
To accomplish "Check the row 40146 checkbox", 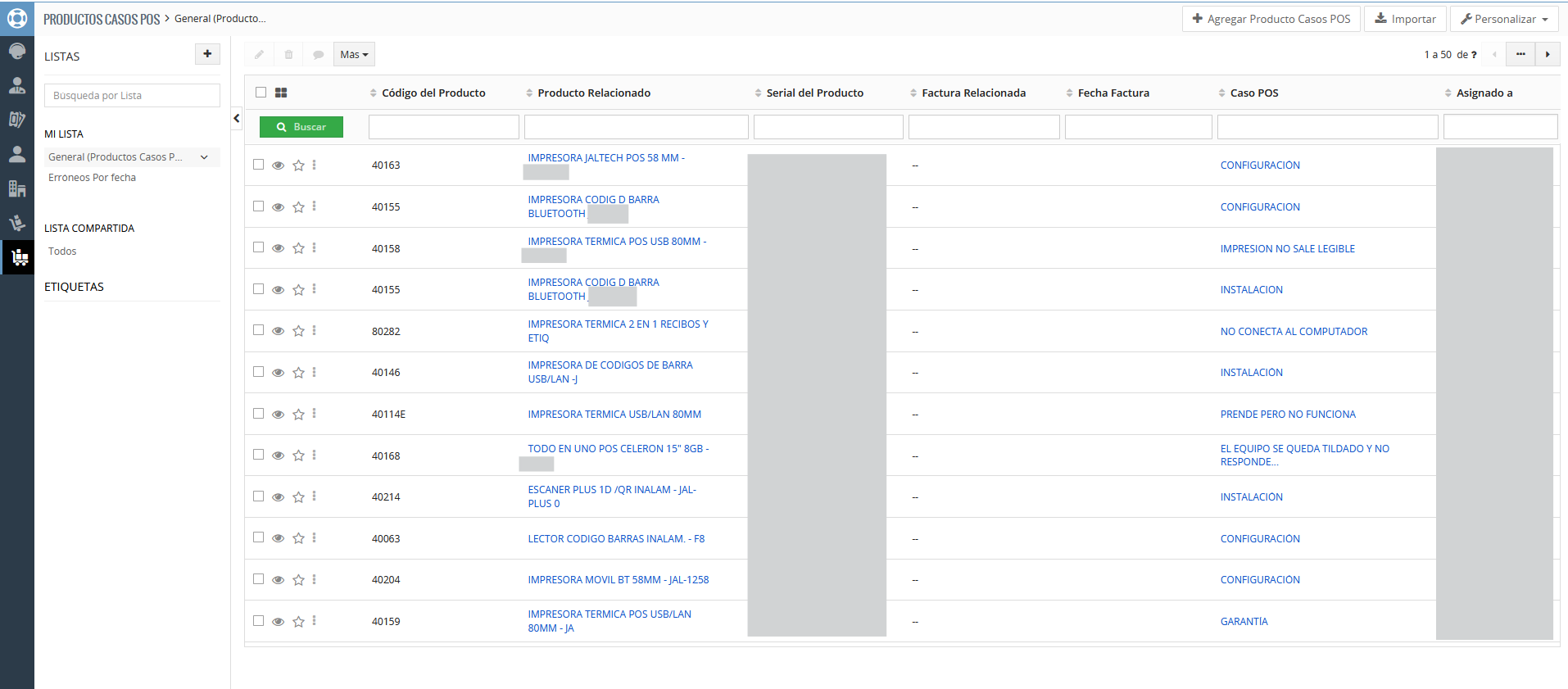I will (x=259, y=371).
